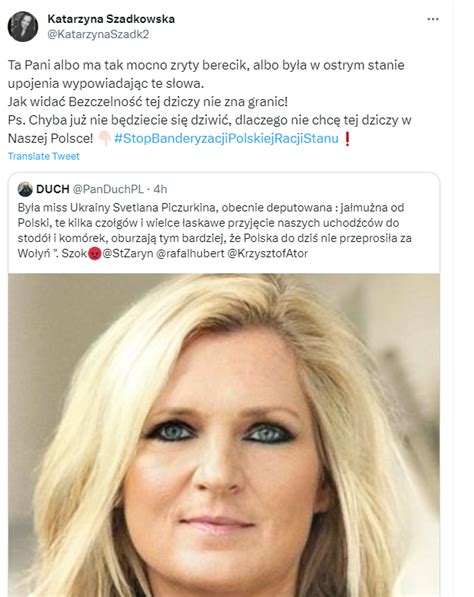Open the three-dot more options menu
The image size is (474, 597).
433,19
